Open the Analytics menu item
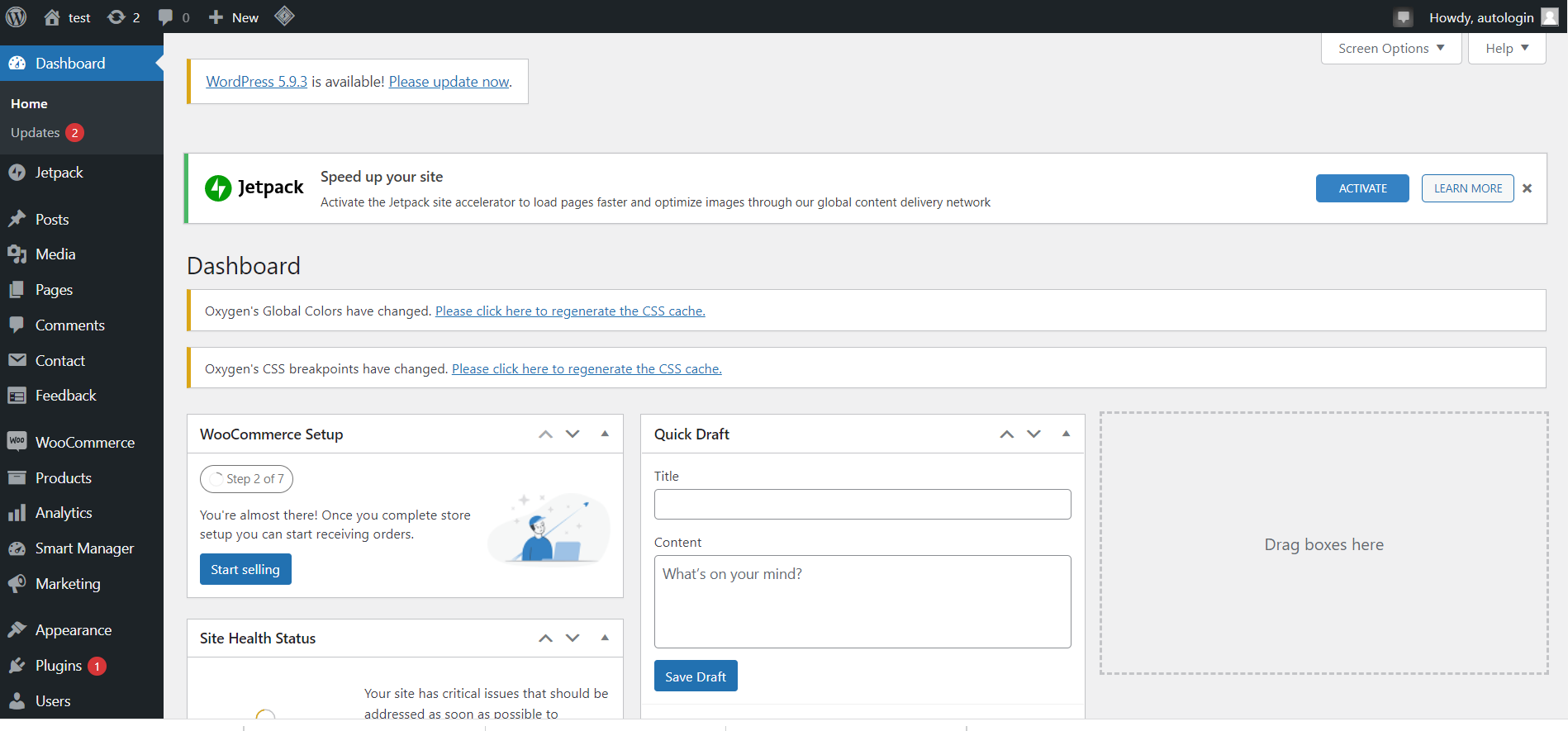1568x731 pixels. pos(64,513)
